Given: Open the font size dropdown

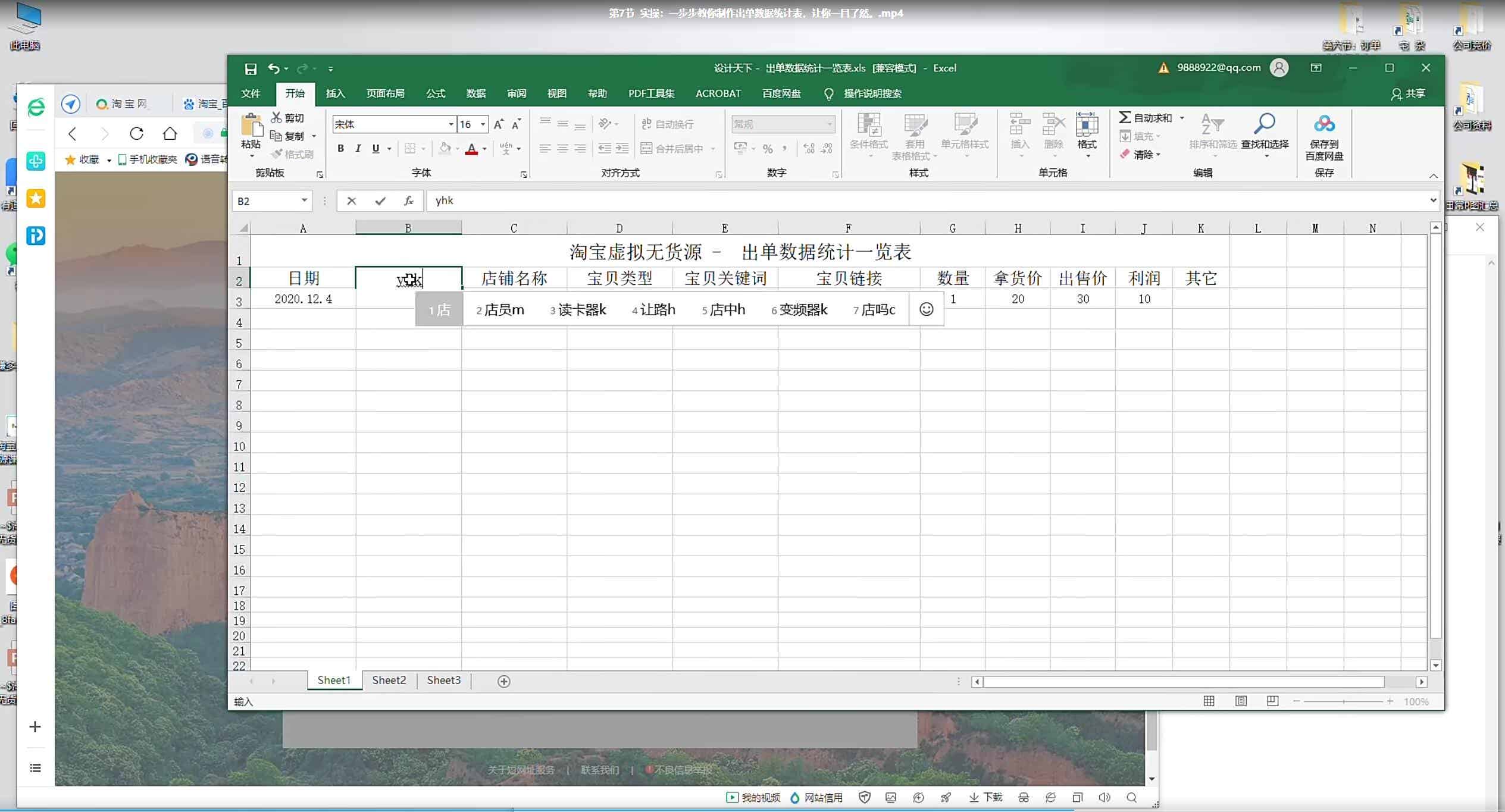Looking at the screenshot, I should click(x=483, y=124).
